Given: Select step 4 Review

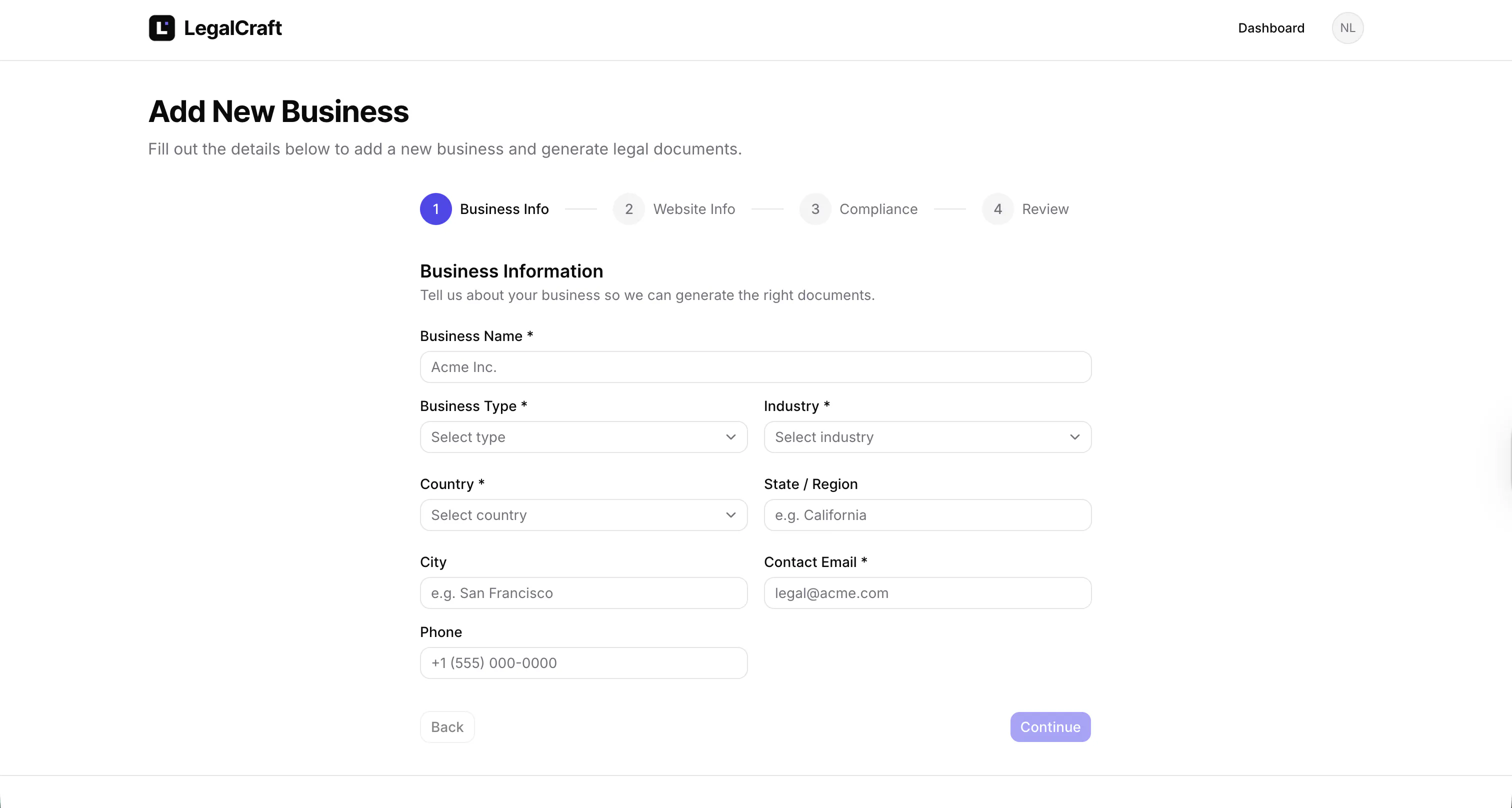Looking at the screenshot, I should [x=1025, y=209].
